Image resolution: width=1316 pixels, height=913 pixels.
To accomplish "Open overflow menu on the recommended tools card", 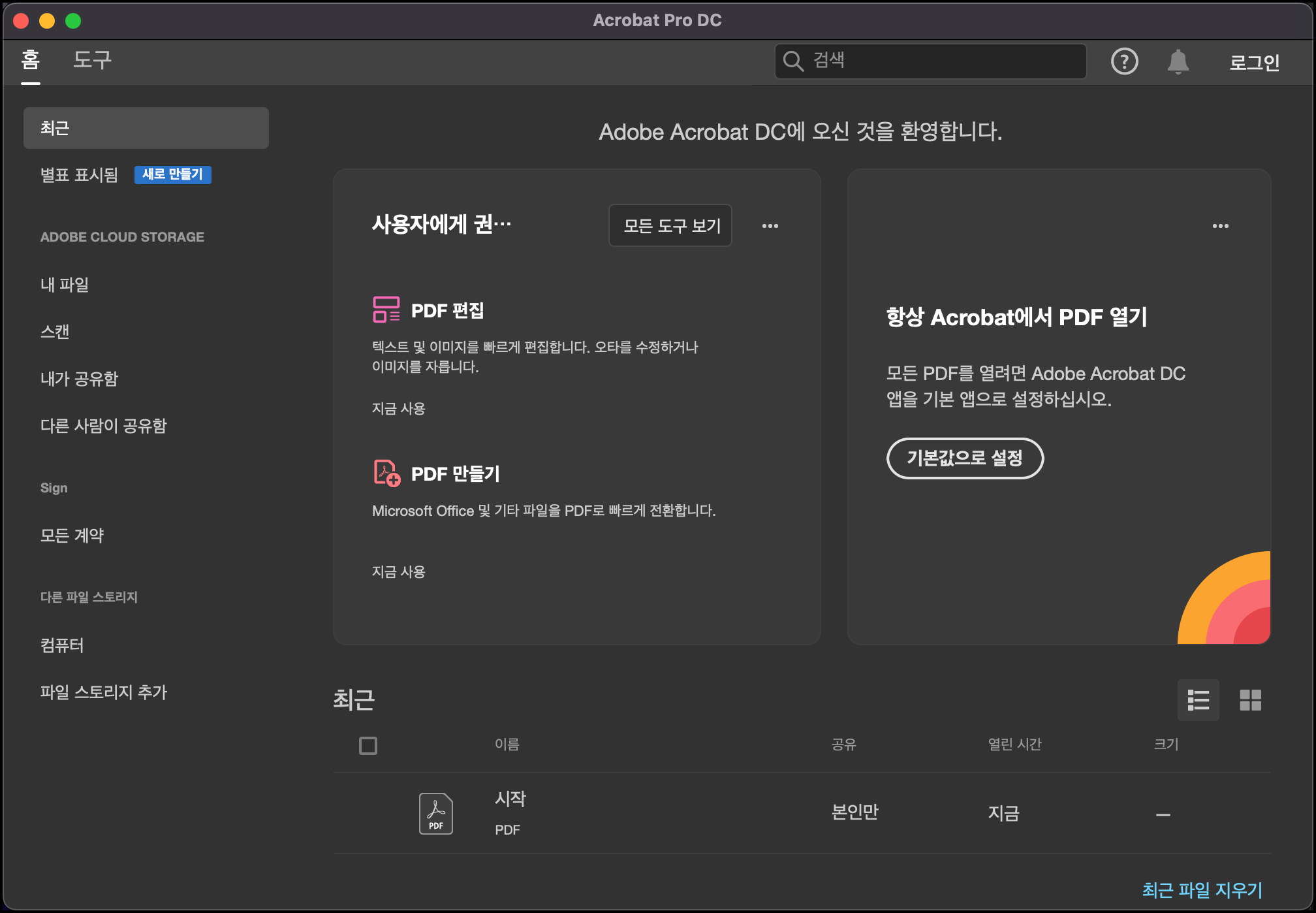I will tap(770, 225).
